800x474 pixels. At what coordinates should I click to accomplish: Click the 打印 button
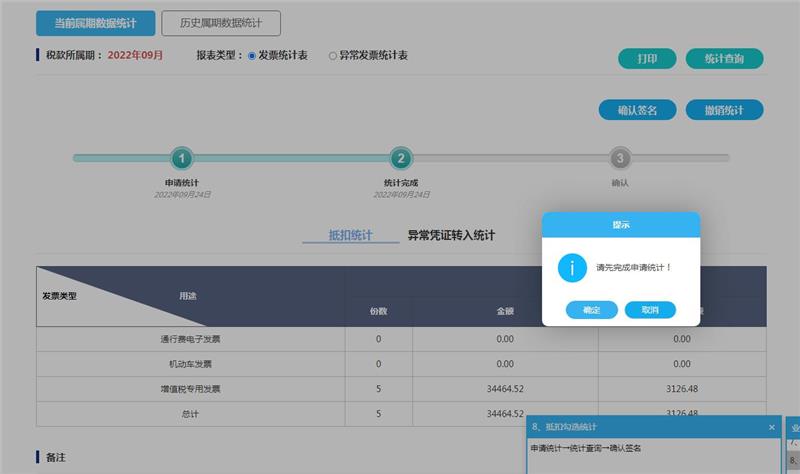(x=647, y=59)
